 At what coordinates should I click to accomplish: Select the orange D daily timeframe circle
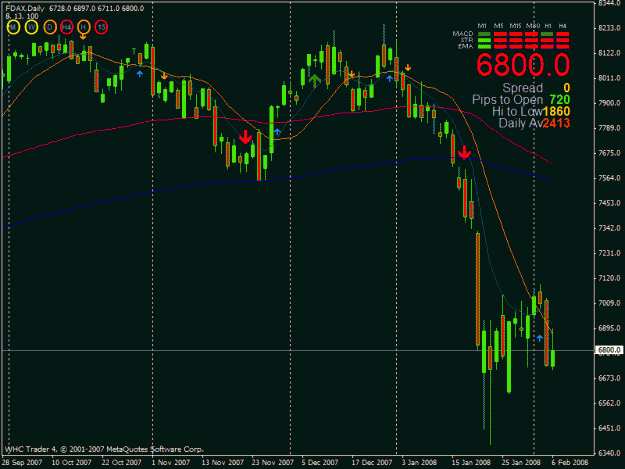[x=50, y=27]
